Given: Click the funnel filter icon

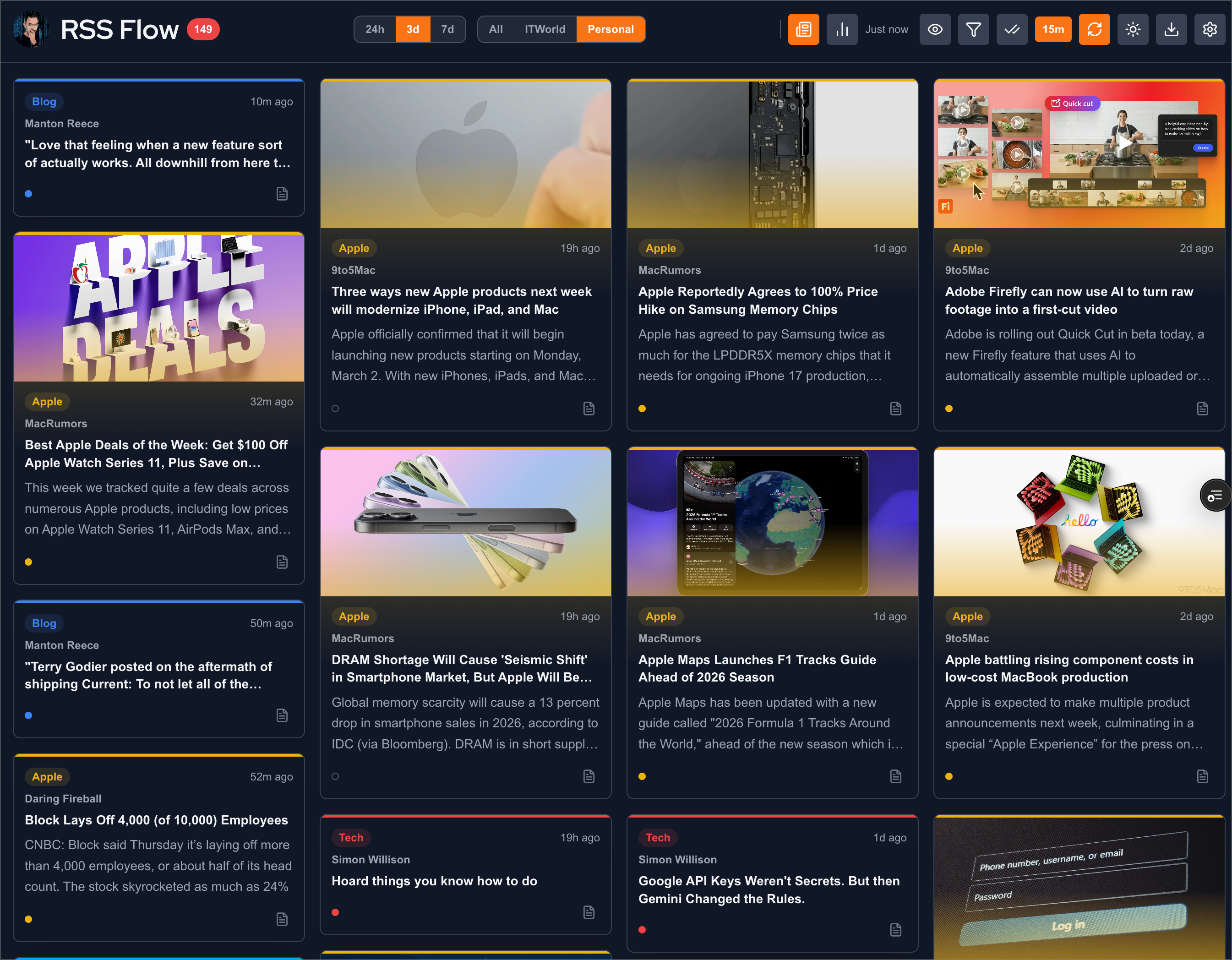Looking at the screenshot, I should coord(973,29).
